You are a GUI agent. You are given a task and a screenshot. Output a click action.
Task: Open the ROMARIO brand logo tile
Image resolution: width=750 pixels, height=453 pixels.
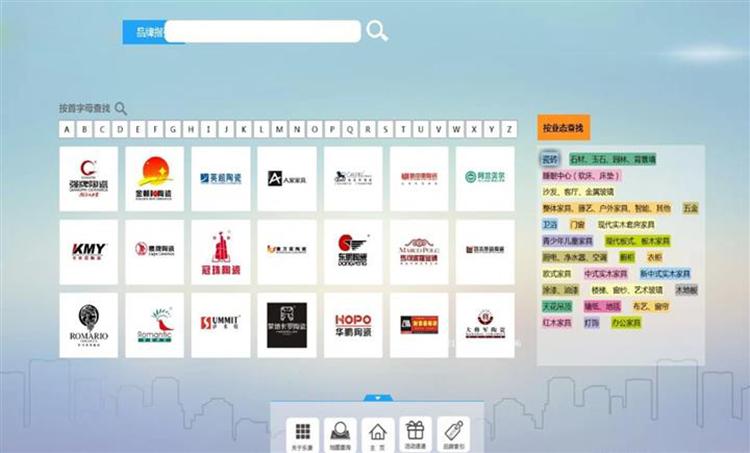pos(88,324)
